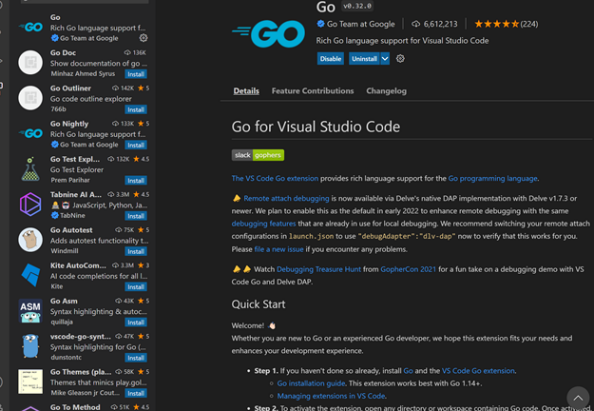Open 'The VS Code Go extension' link
Screen dimensions: 594x411
click(x=275, y=178)
